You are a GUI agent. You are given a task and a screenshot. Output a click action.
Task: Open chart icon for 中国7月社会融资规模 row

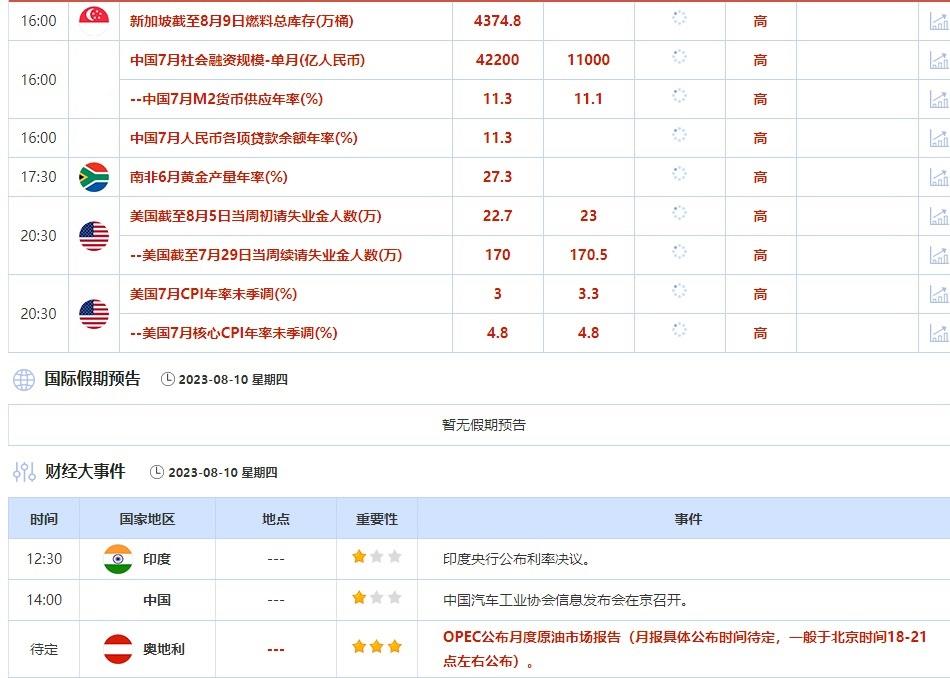coord(940,60)
